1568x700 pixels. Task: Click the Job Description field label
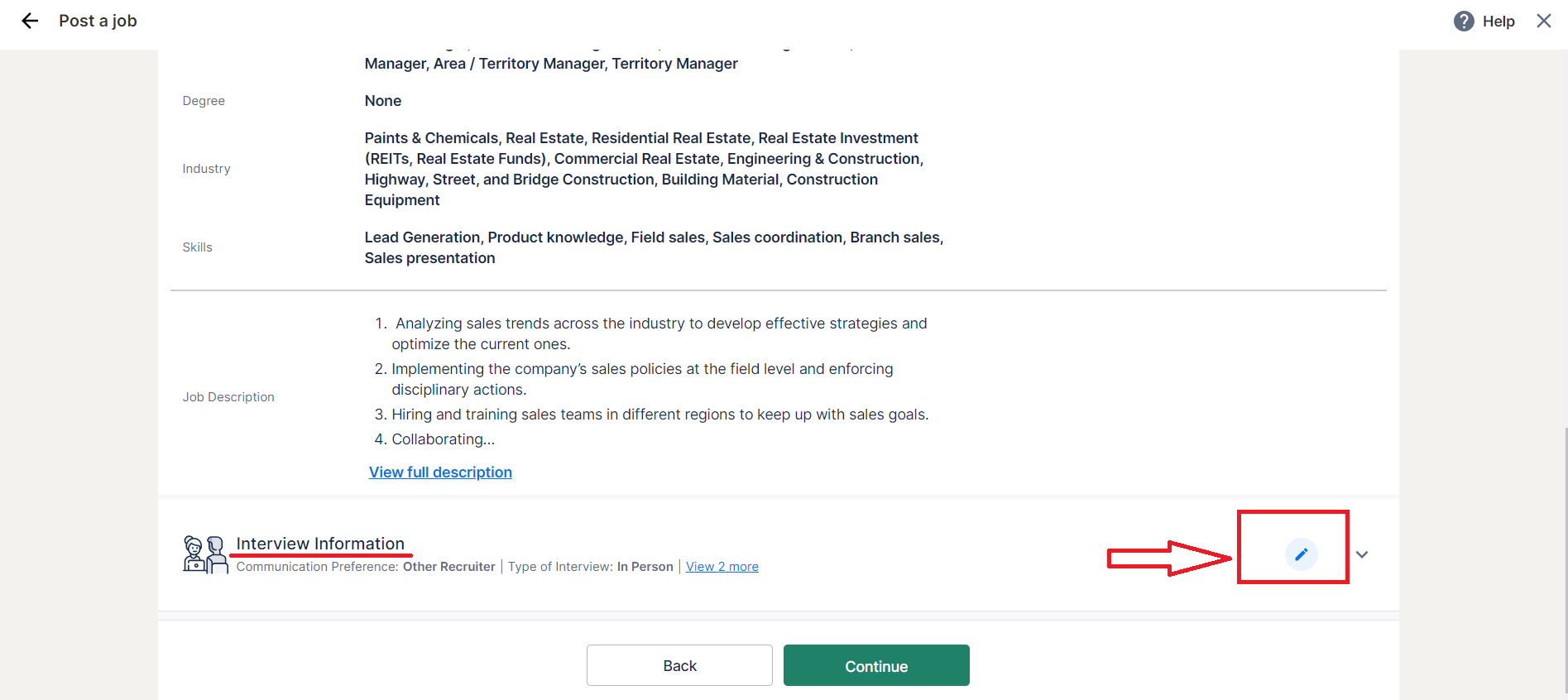228,397
